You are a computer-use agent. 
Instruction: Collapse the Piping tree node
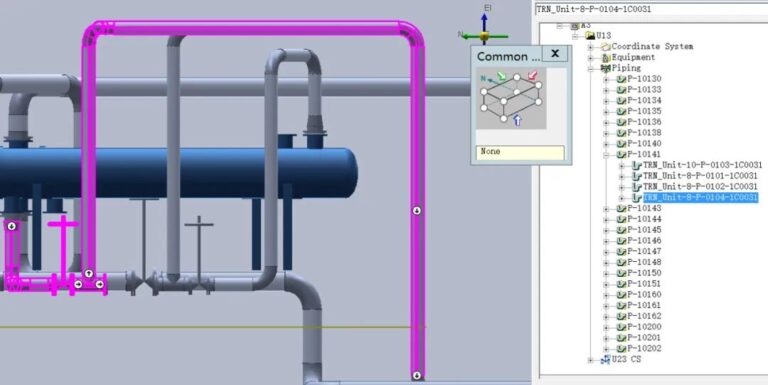coord(591,69)
